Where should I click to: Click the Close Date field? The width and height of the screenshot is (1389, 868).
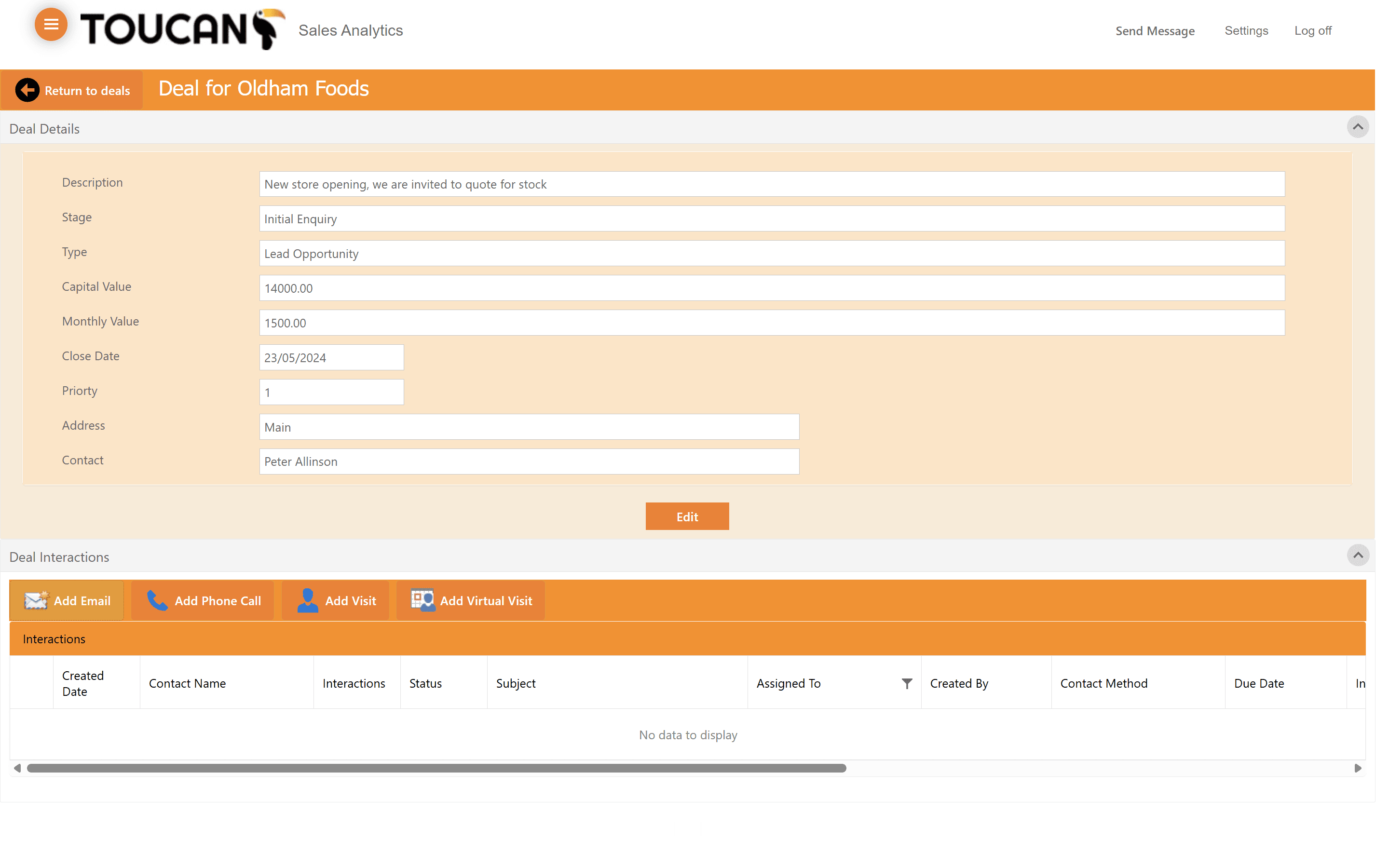click(x=331, y=357)
